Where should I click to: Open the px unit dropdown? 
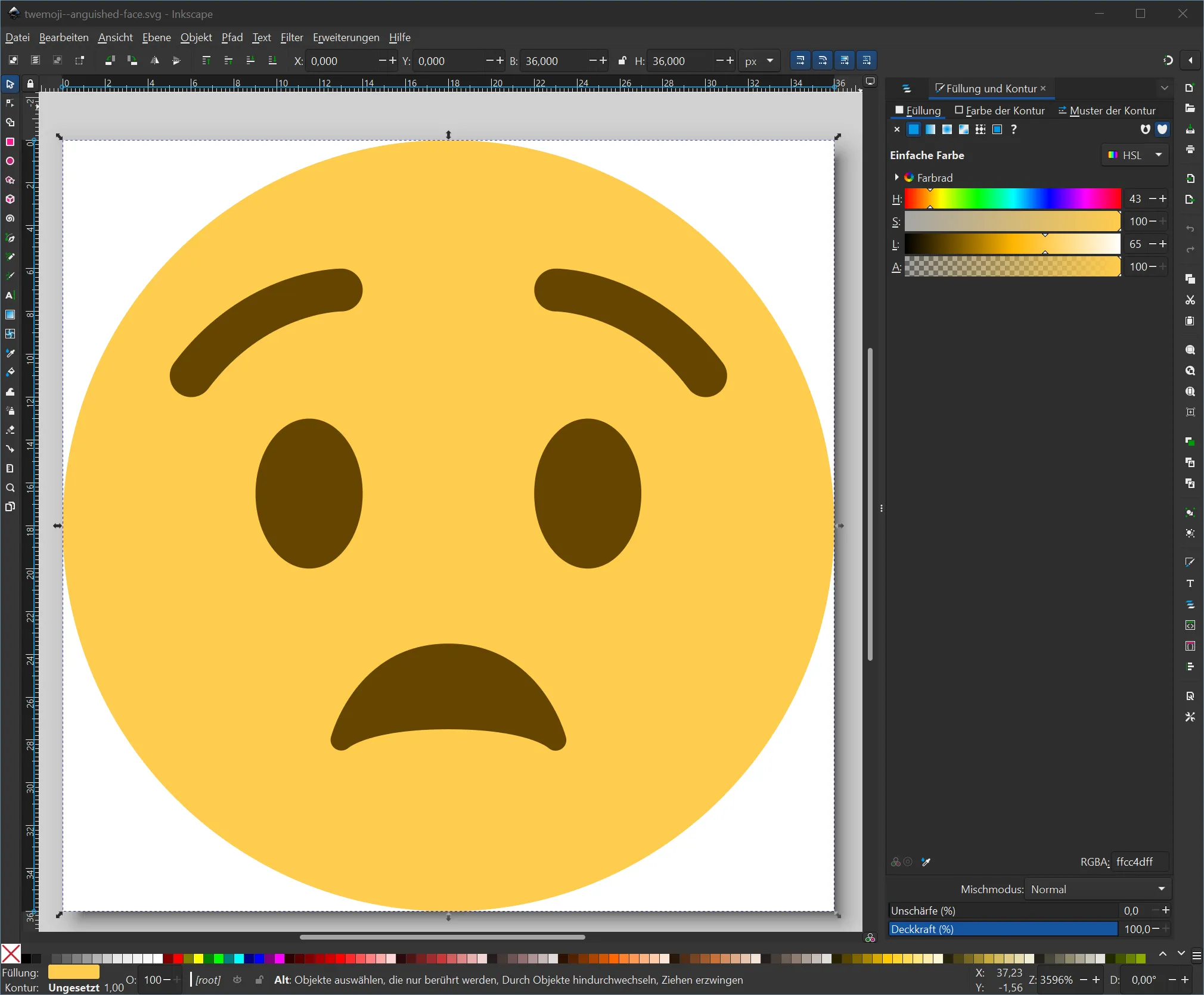coord(759,61)
